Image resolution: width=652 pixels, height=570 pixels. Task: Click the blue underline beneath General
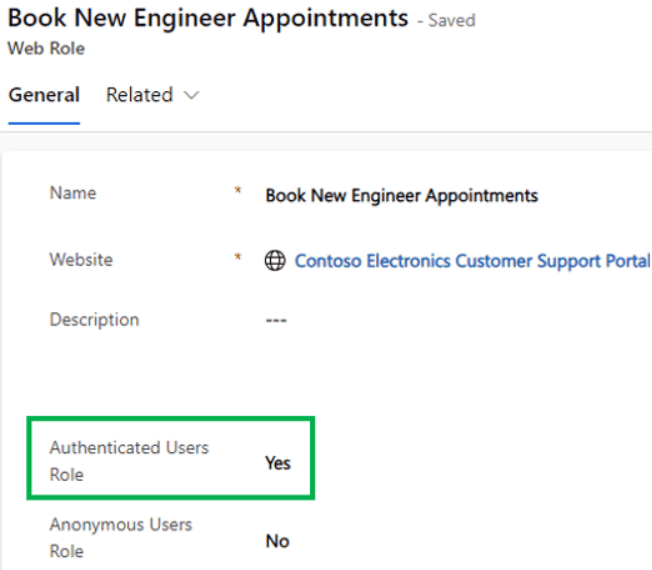[44, 123]
